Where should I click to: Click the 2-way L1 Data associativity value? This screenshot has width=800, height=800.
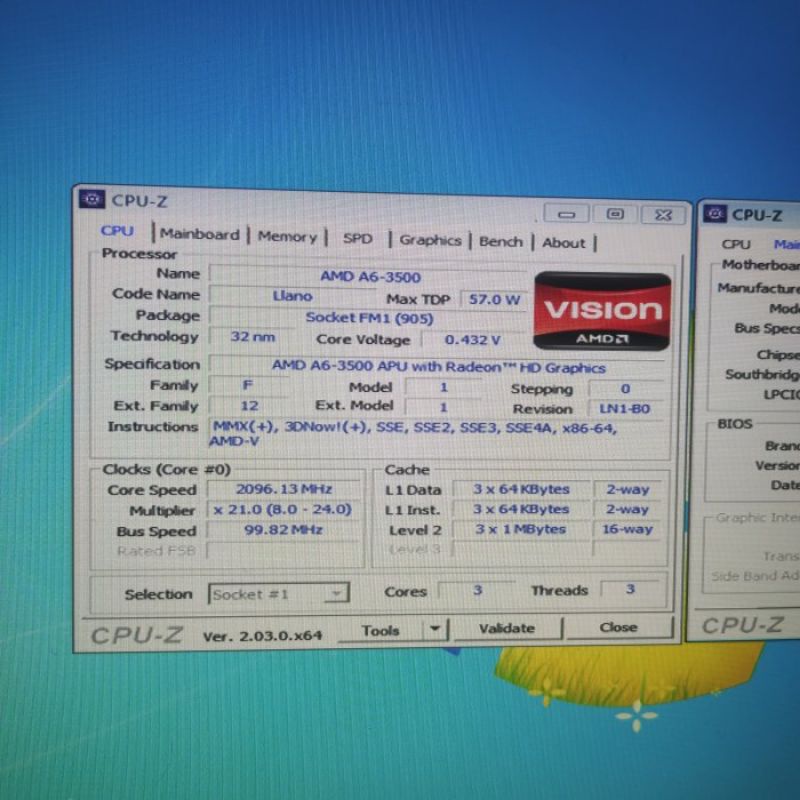[x=628, y=489]
